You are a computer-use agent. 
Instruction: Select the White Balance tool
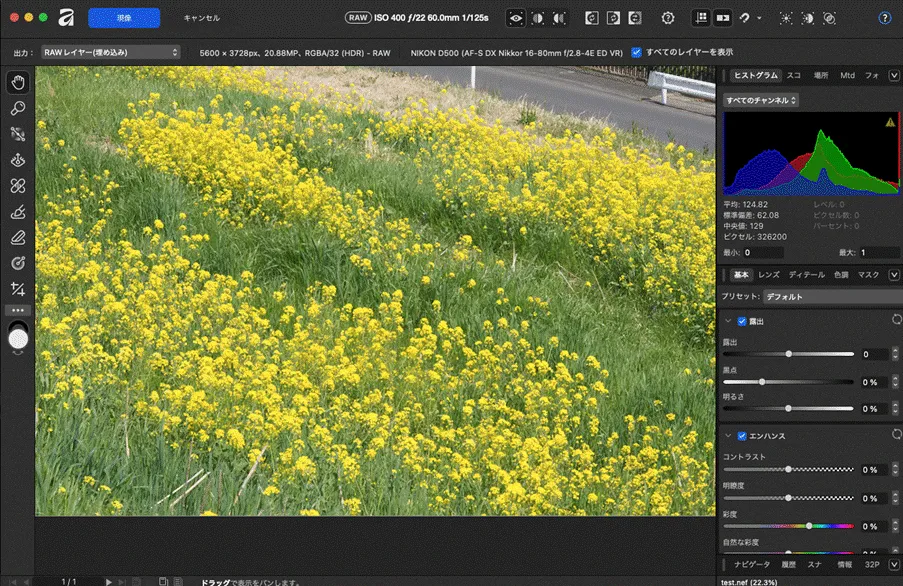pyautogui.click(x=17, y=134)
